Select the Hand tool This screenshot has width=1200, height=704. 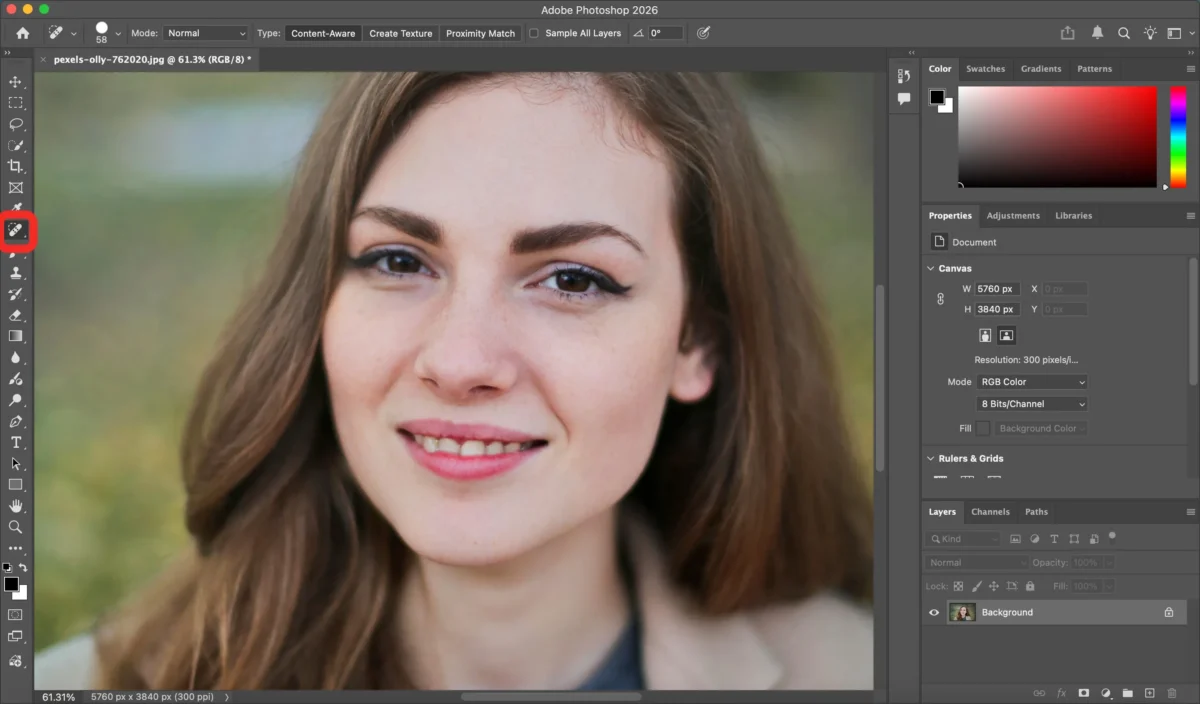tap(14, 506)
